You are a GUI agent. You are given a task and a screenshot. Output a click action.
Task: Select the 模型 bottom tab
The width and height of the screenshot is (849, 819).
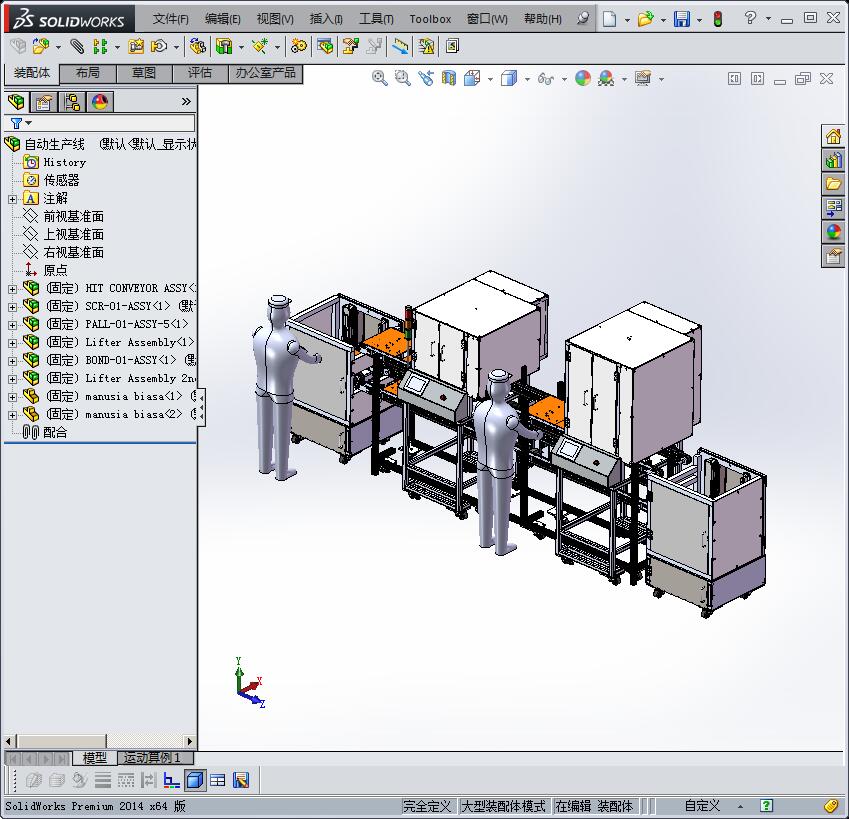click(94, 757)
